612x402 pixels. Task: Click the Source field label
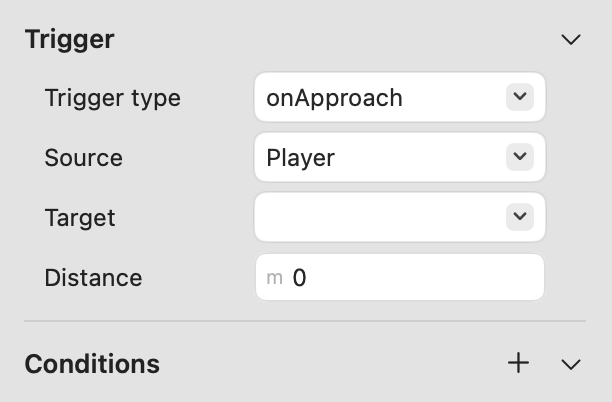pyautogui.click(x=84, y=158)
